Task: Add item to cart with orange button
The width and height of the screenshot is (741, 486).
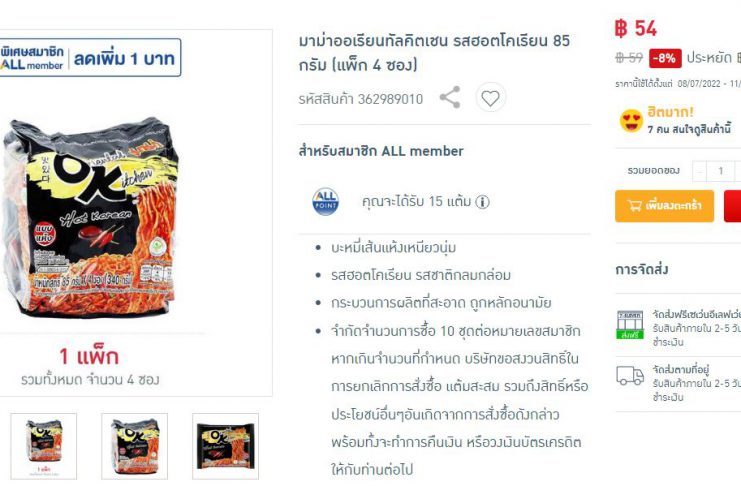Action: [x=664, y=206]
